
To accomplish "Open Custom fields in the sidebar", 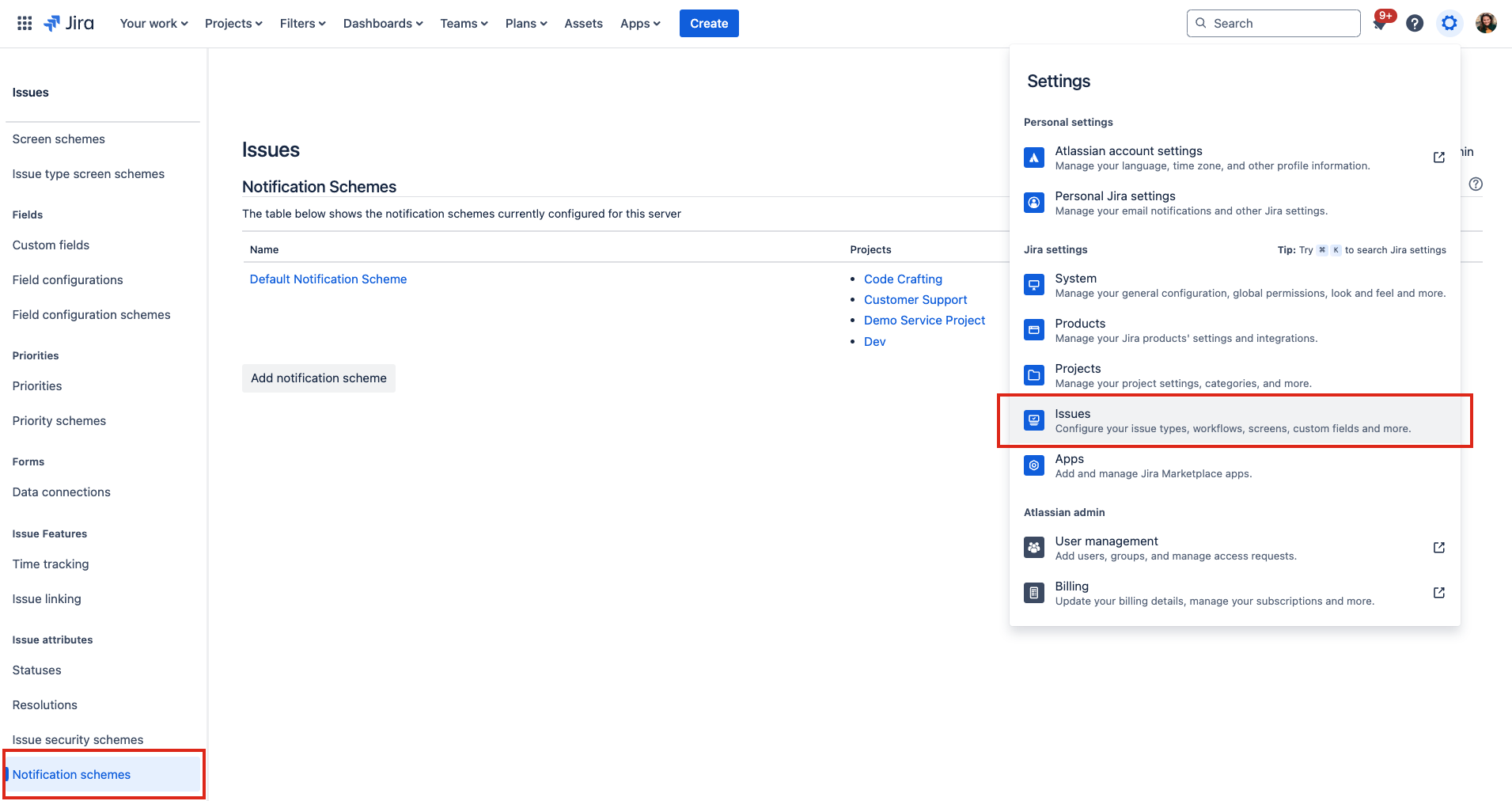I will pos(51,245).
